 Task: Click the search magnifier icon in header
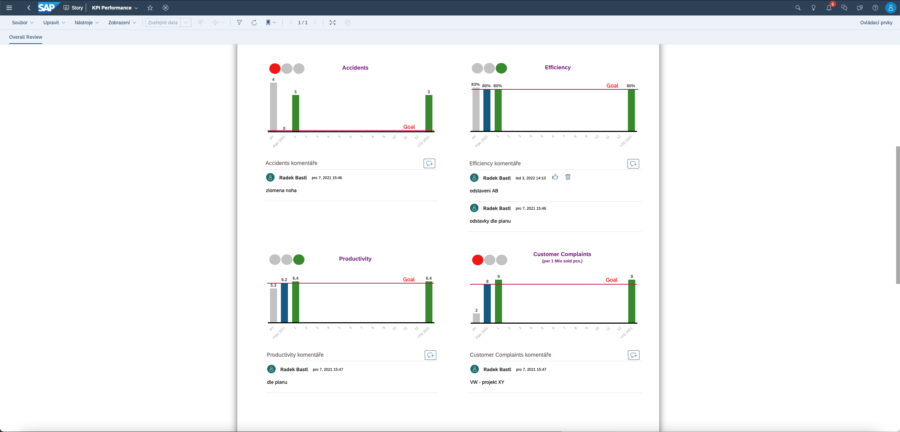click(797, 7)
